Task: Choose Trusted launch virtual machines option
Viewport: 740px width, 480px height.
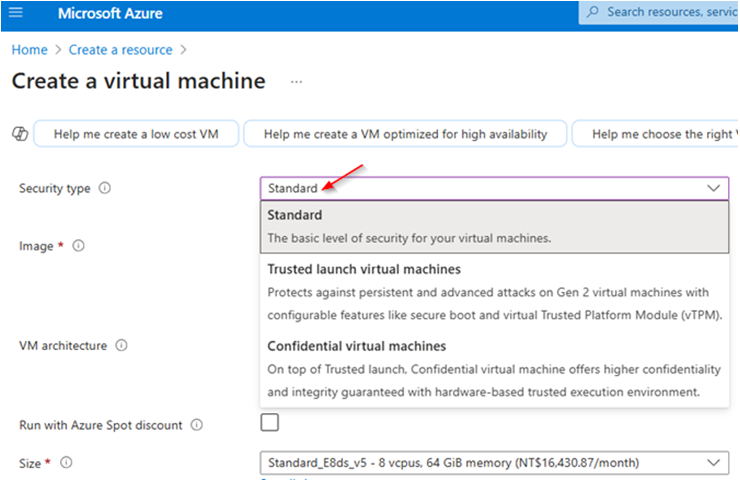Action: 494,292
